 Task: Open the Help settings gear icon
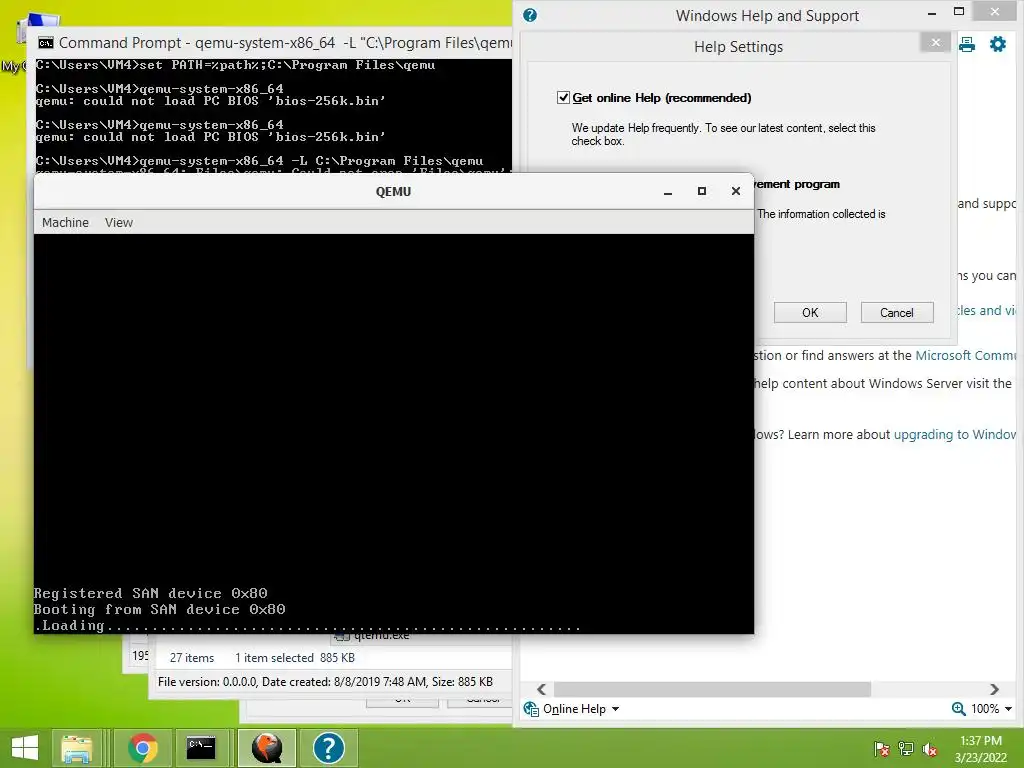point(998,44)
